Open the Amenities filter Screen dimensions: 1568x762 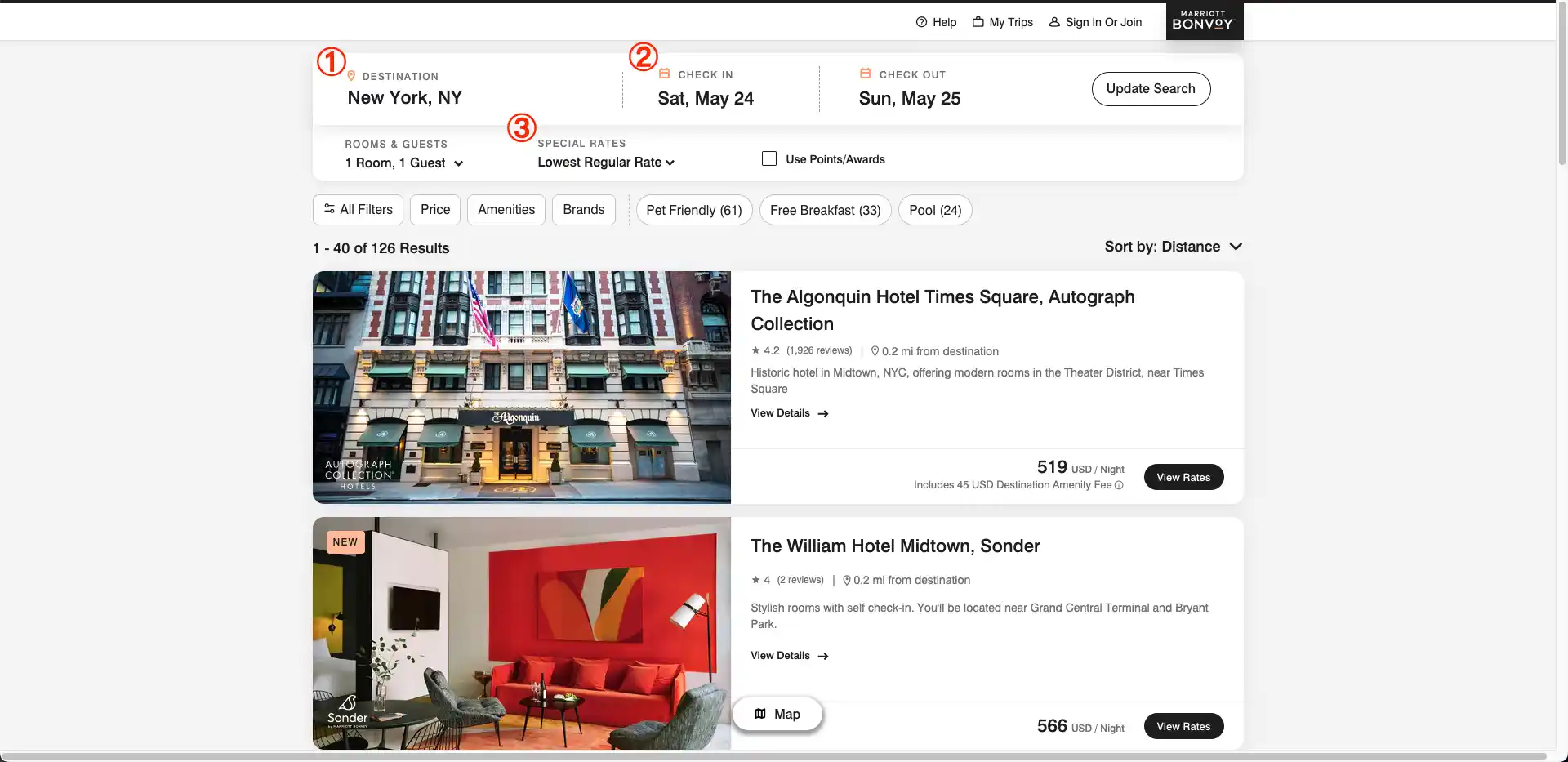tap(506, 210)
